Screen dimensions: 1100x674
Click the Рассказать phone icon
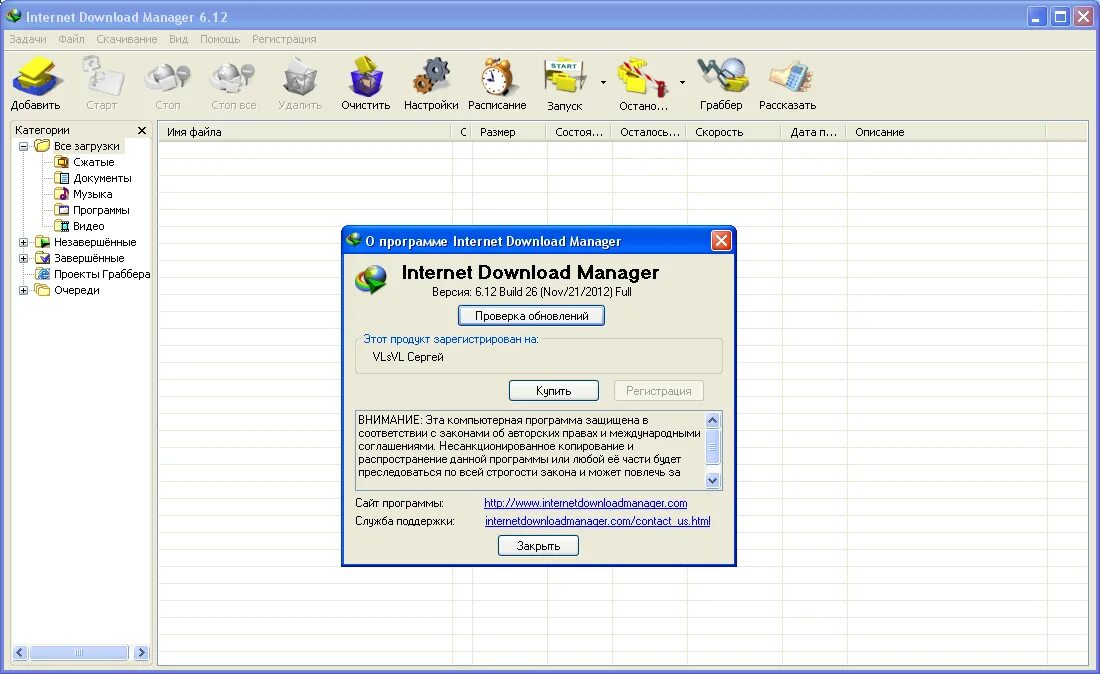pyautogui.click(x=789, y=76)
